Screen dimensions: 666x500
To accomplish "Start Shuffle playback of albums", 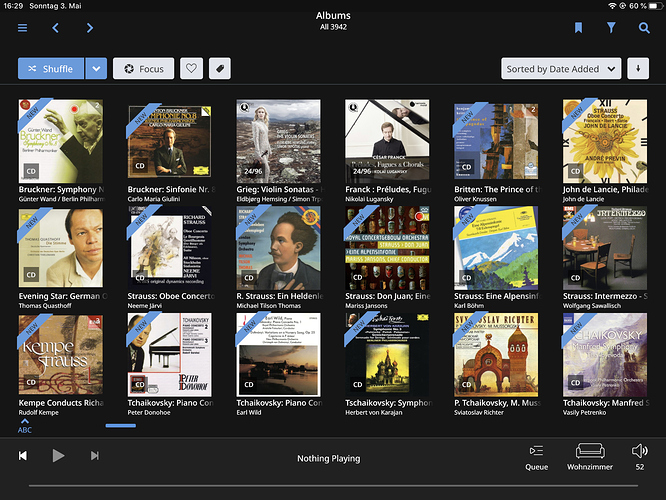I will tap(51, 68).
